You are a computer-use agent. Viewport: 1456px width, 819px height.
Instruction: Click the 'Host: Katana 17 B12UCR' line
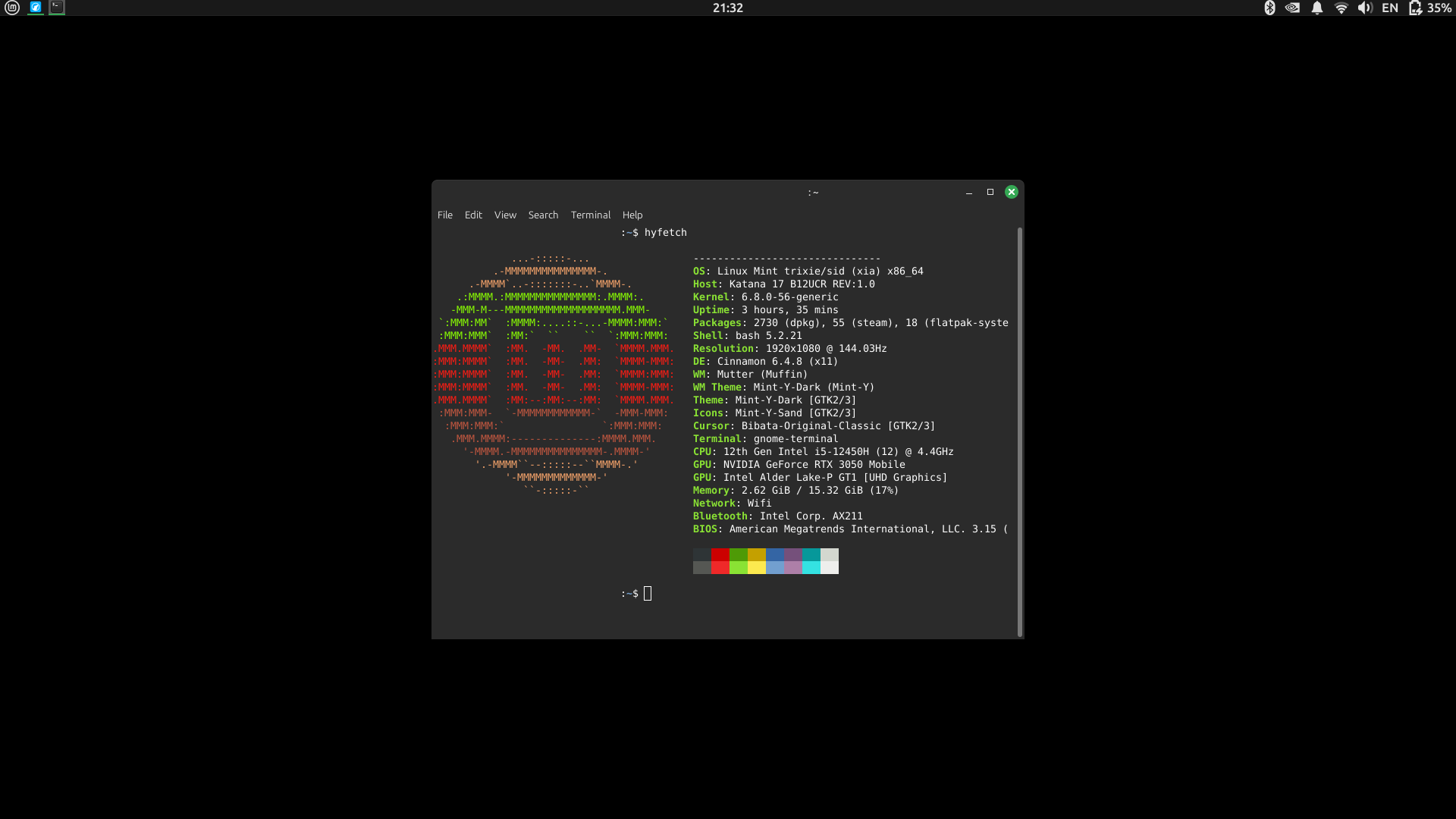pyautogui.click(x=784, y=284)
